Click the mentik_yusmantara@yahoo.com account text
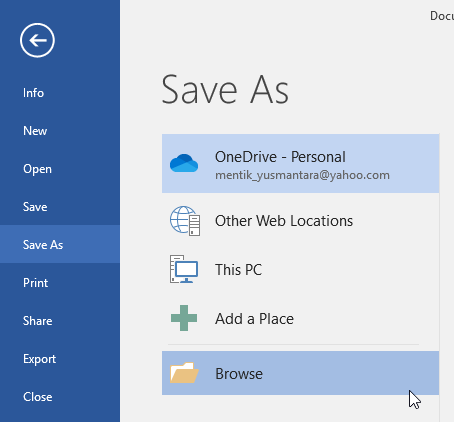 point(302,175)
